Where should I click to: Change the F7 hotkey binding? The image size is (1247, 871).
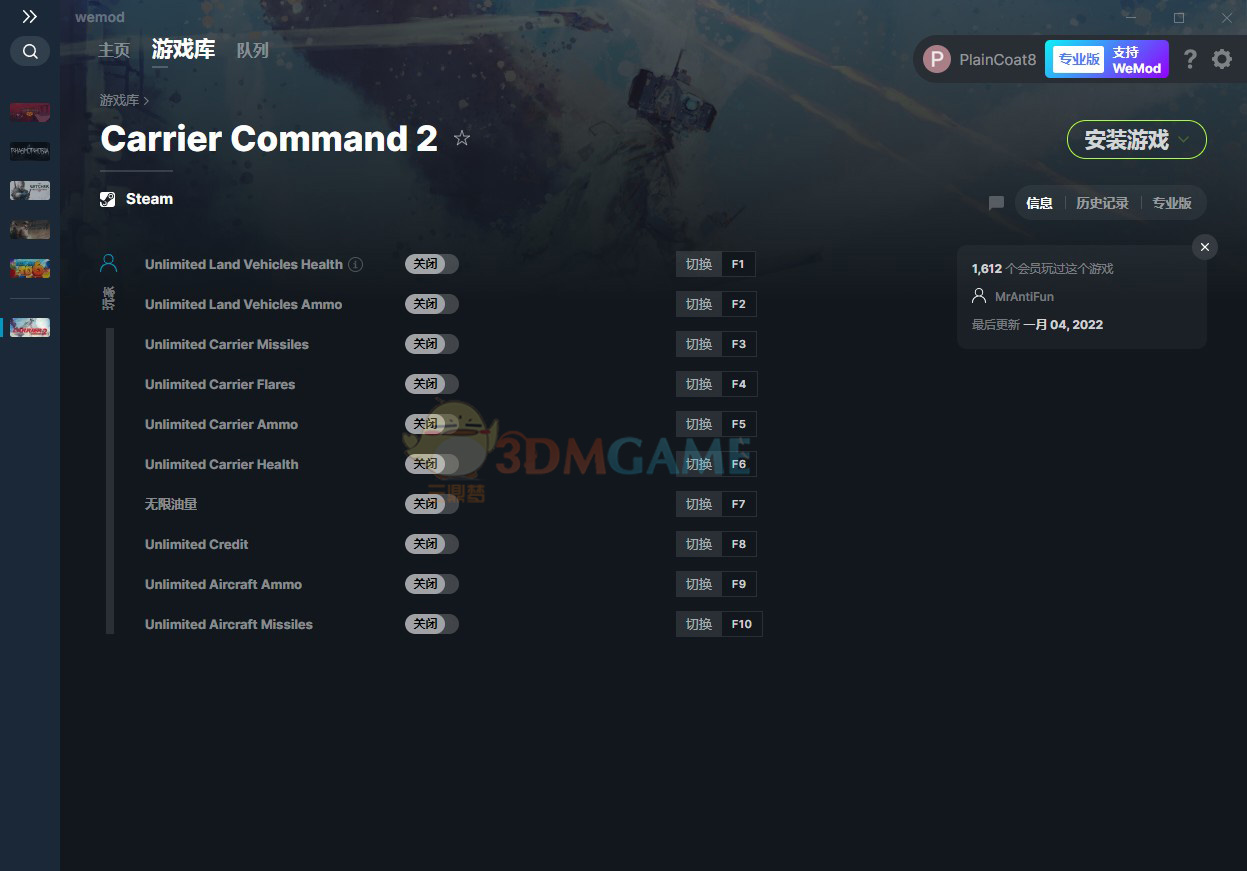[x=738, y=504]
